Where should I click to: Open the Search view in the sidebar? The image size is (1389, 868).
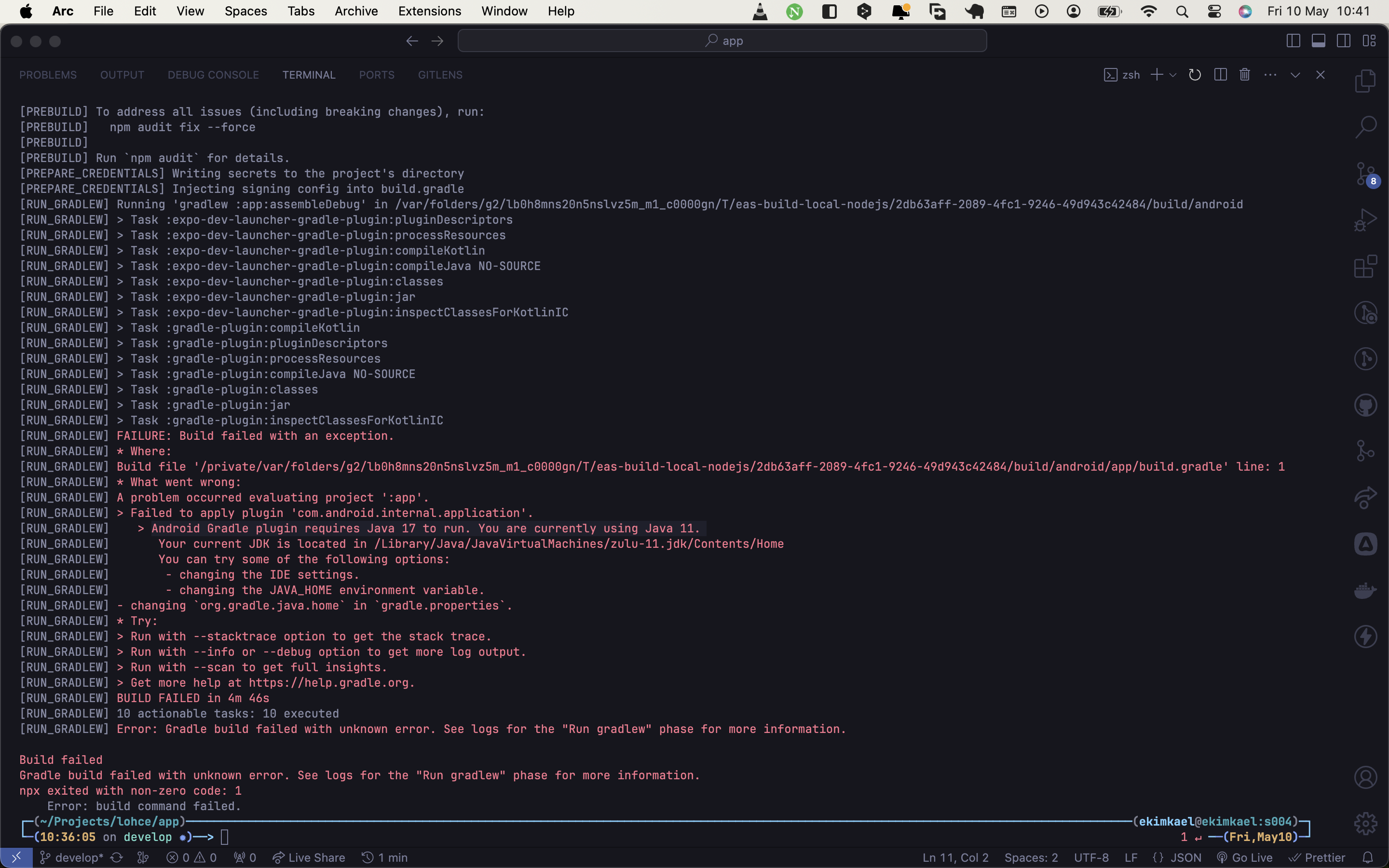pos(1365,126)
